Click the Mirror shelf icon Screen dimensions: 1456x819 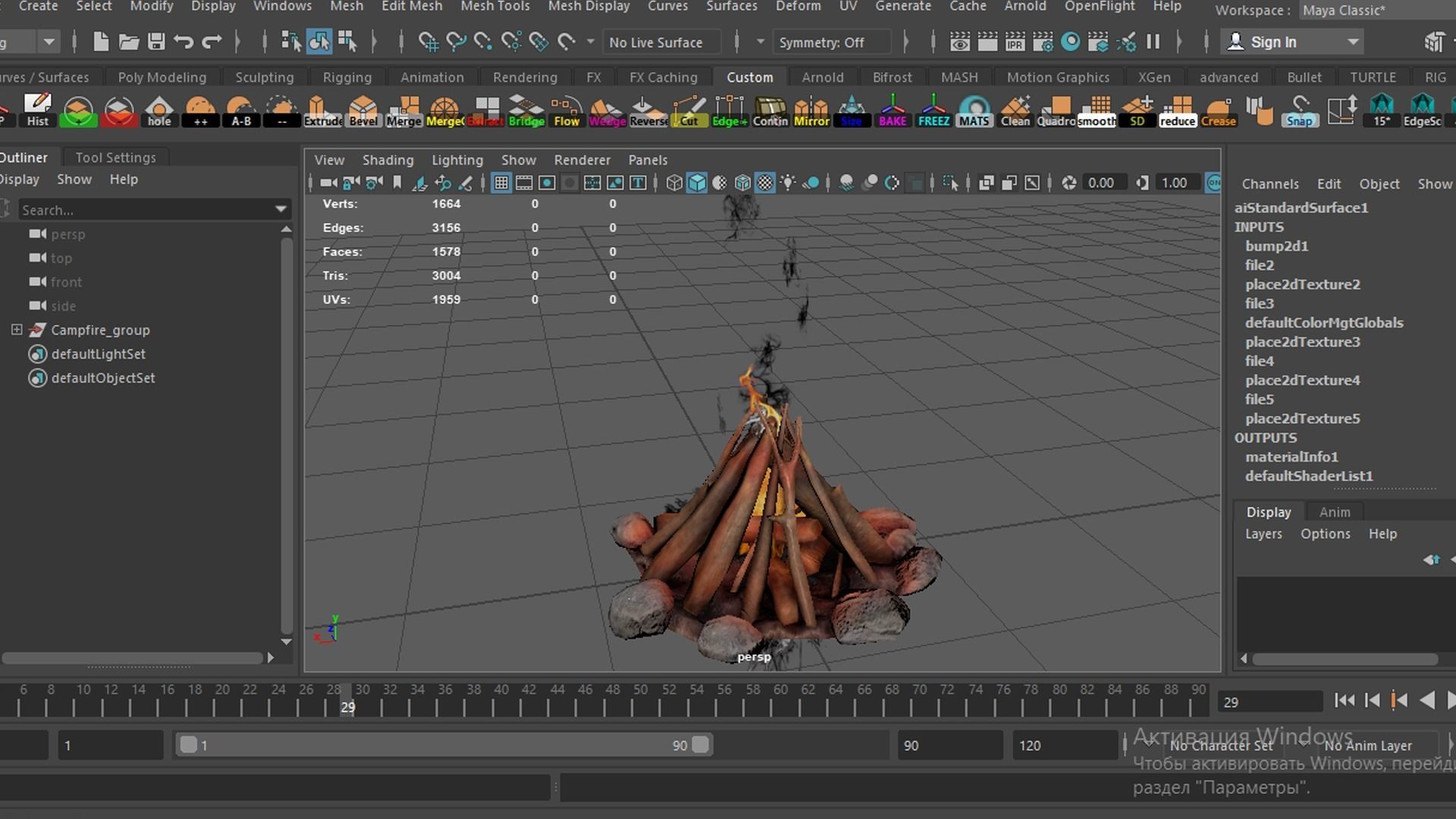coord(811,111)
